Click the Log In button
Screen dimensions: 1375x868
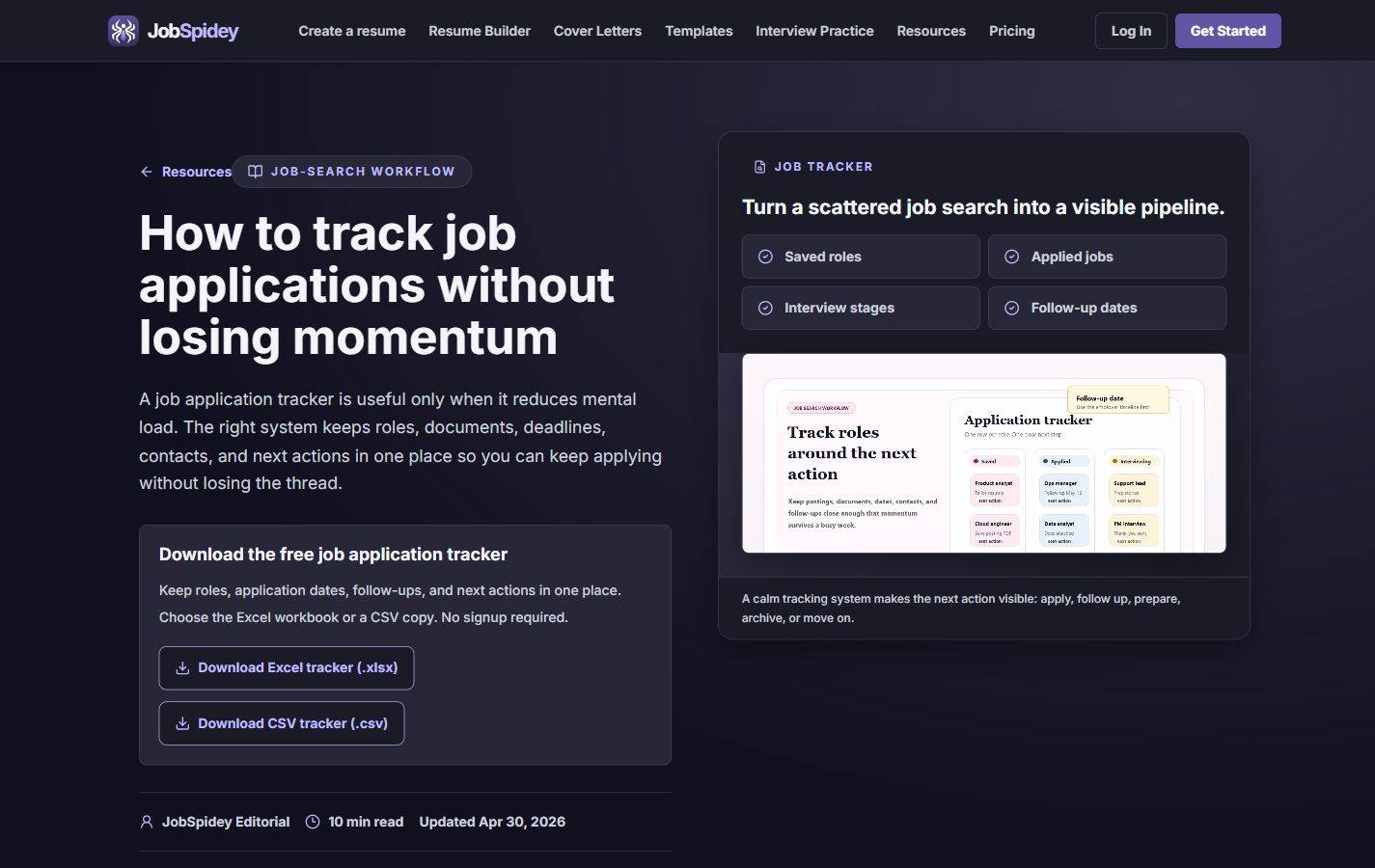coord(1131,31)
